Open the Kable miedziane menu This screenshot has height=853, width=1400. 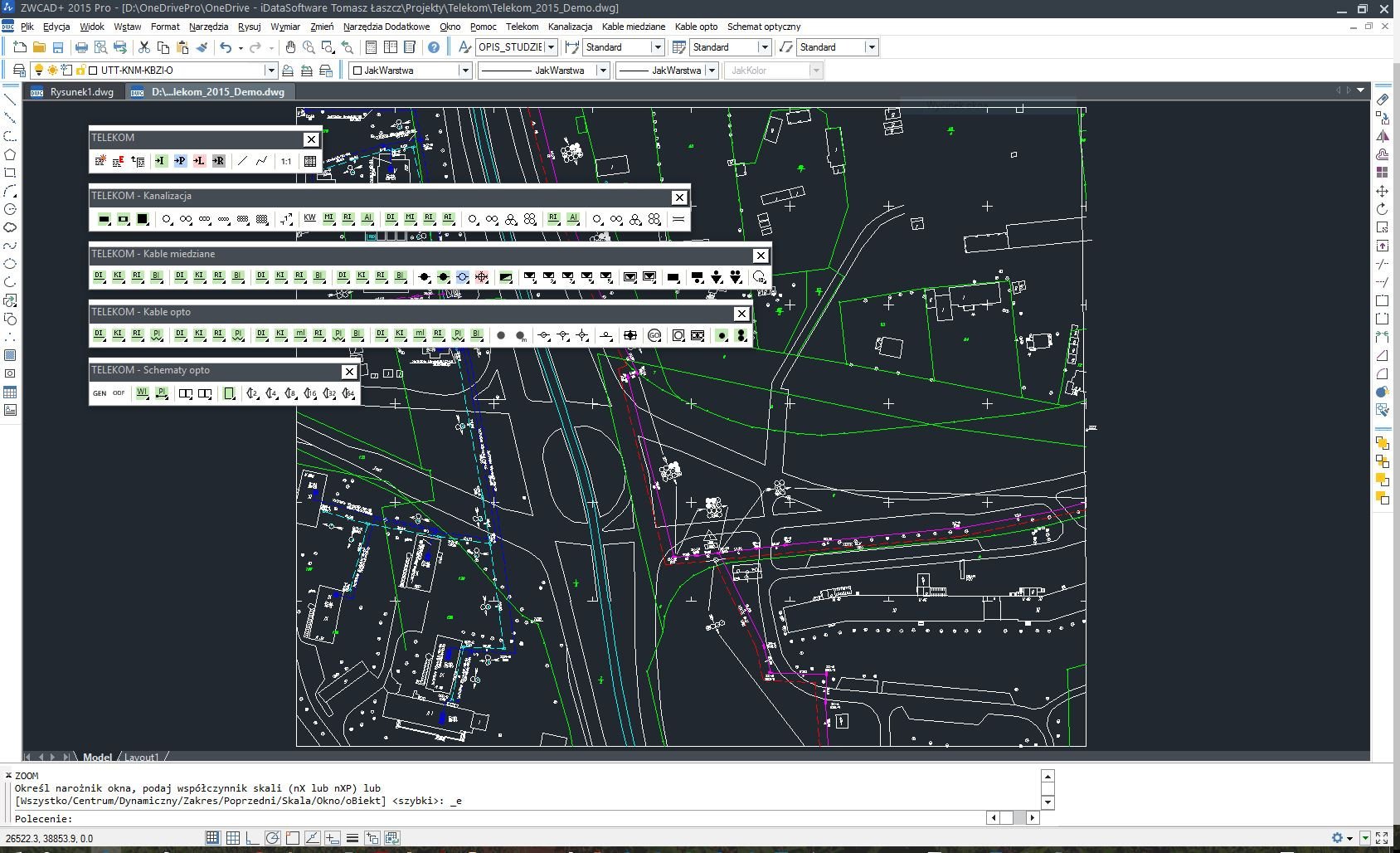click(634, 27)
